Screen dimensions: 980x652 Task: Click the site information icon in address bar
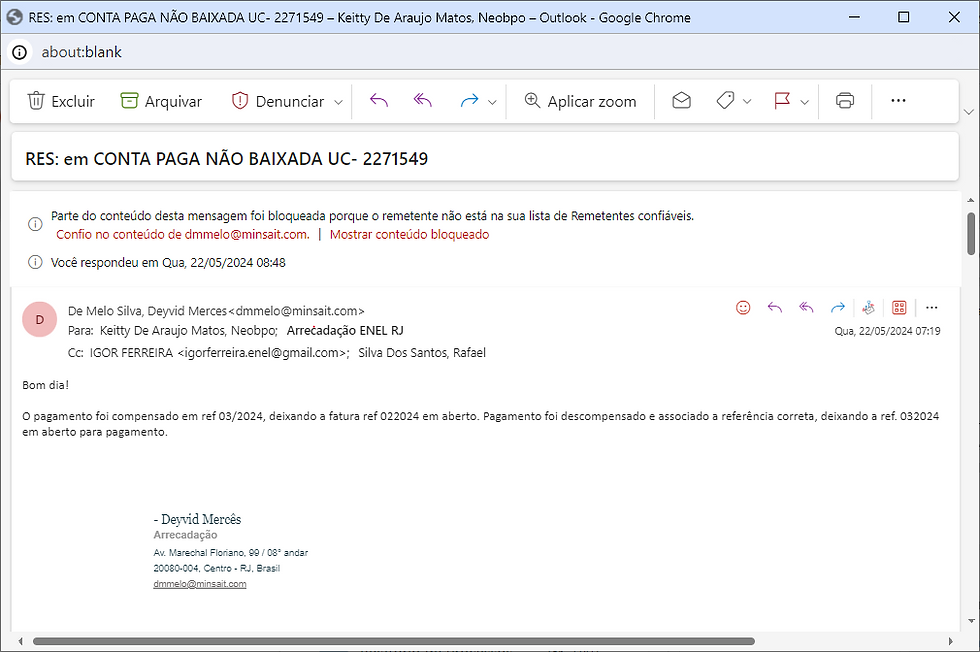pos(19,52)
